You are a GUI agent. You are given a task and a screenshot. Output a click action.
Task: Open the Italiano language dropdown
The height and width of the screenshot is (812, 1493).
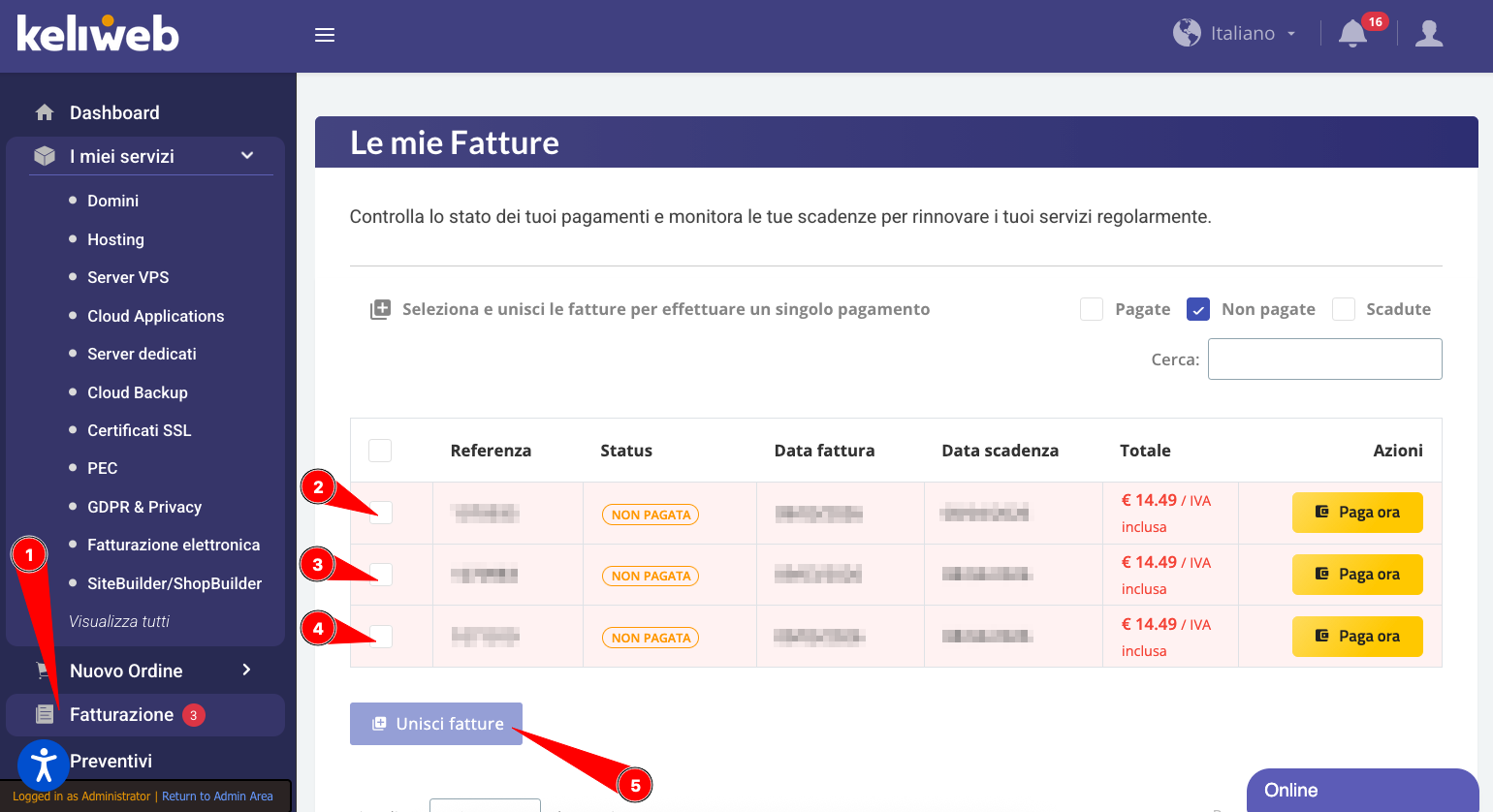coord(1253,34)
